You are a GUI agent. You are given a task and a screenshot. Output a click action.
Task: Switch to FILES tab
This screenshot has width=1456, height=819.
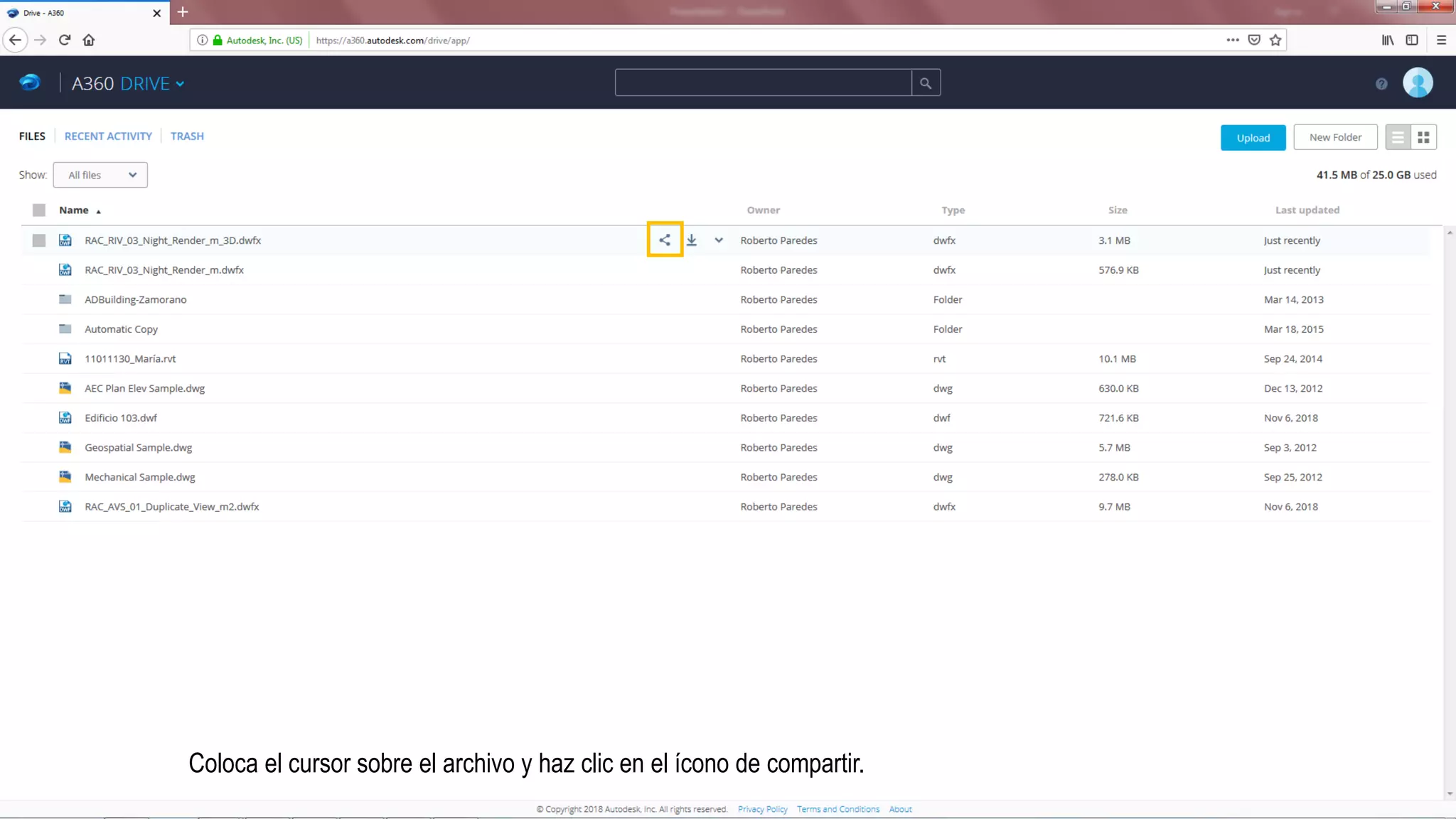coord(32,136)
